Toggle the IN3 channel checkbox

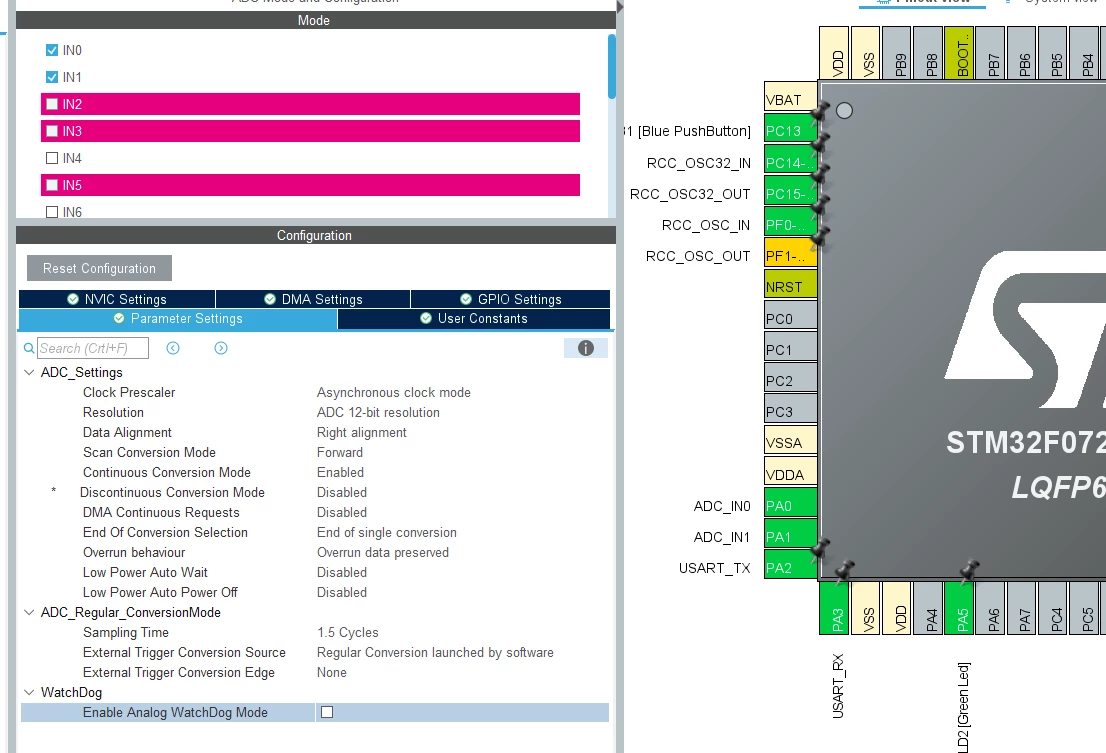[x=51, y=131]
